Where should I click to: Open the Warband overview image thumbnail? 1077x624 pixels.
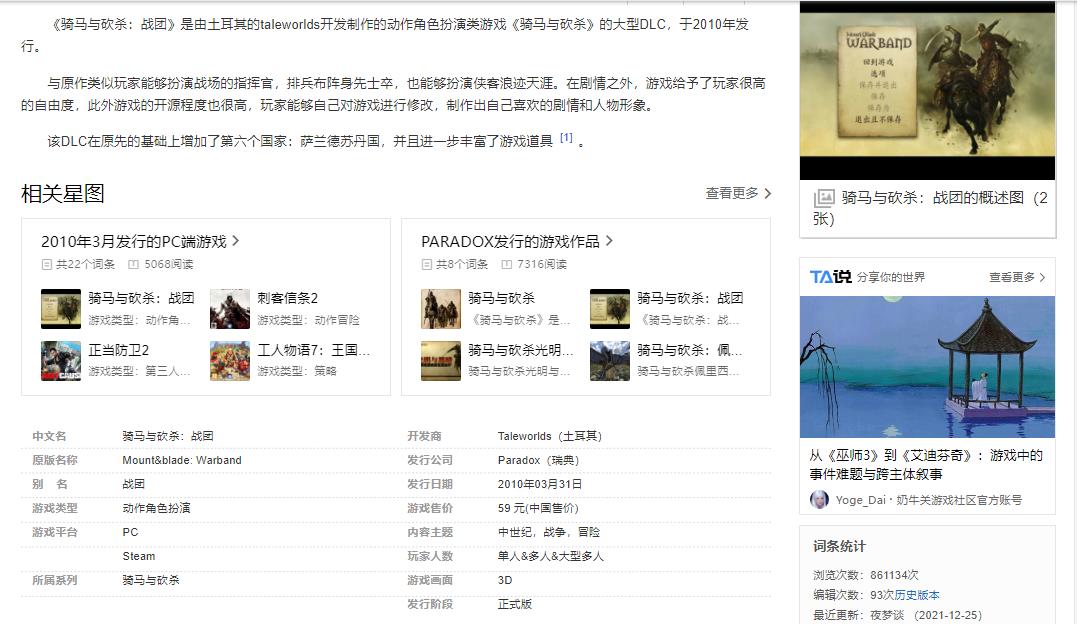(x=927, y=90)
